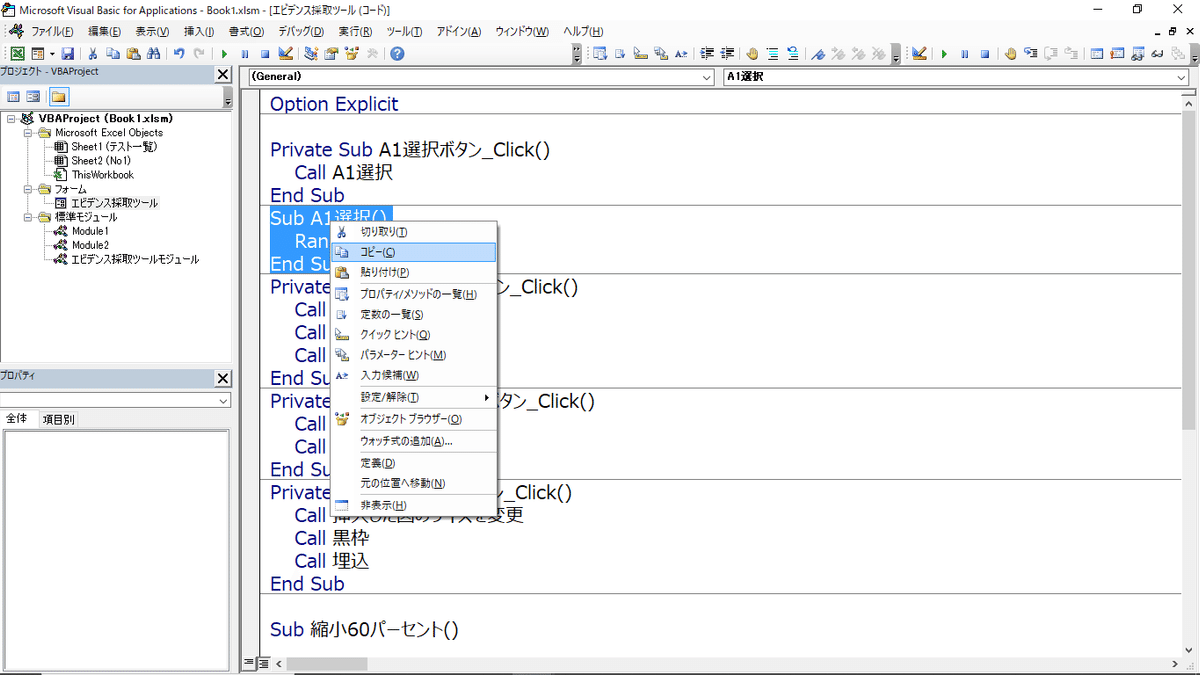
Task: Click the Quick Watch glasses icon
Action: click(x=1156, y=53)
